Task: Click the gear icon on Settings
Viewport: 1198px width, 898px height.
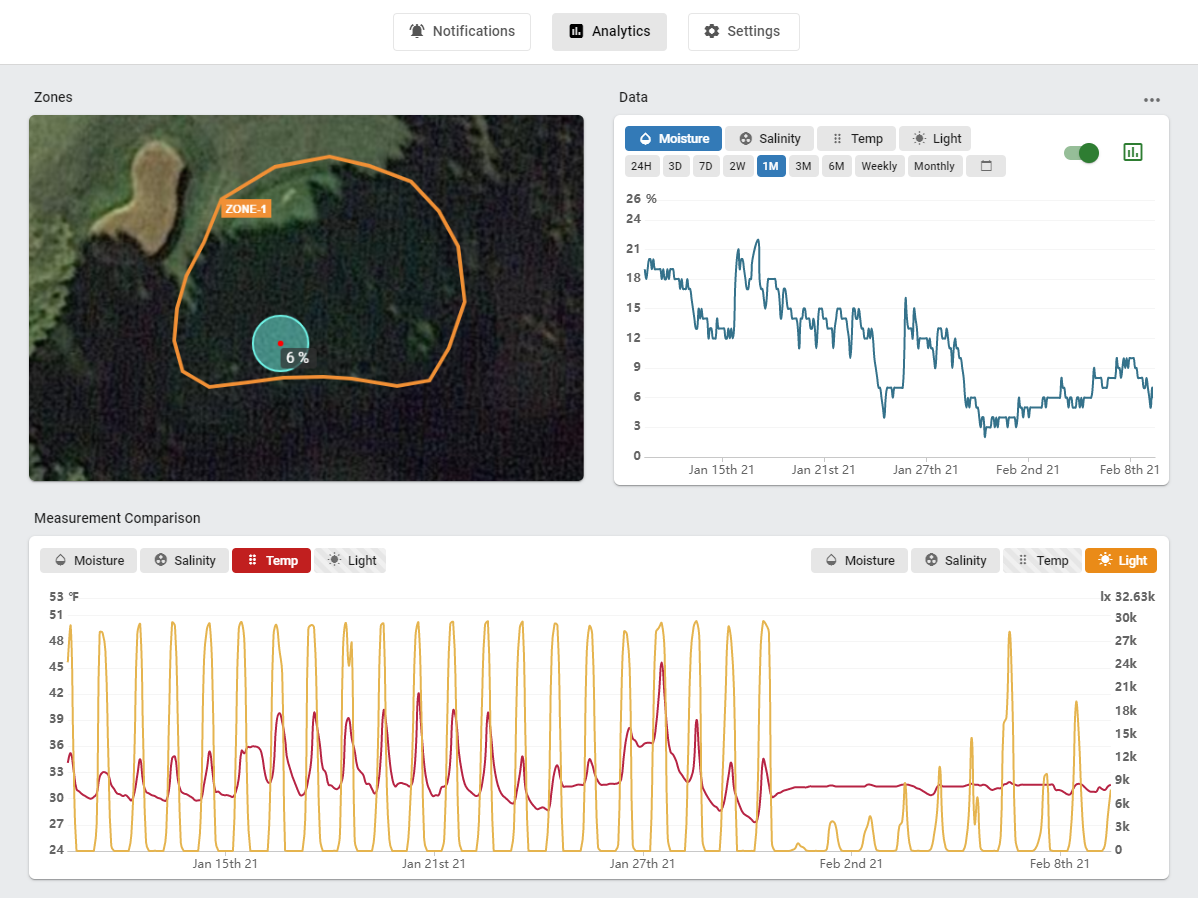Action: coord(711,31)
